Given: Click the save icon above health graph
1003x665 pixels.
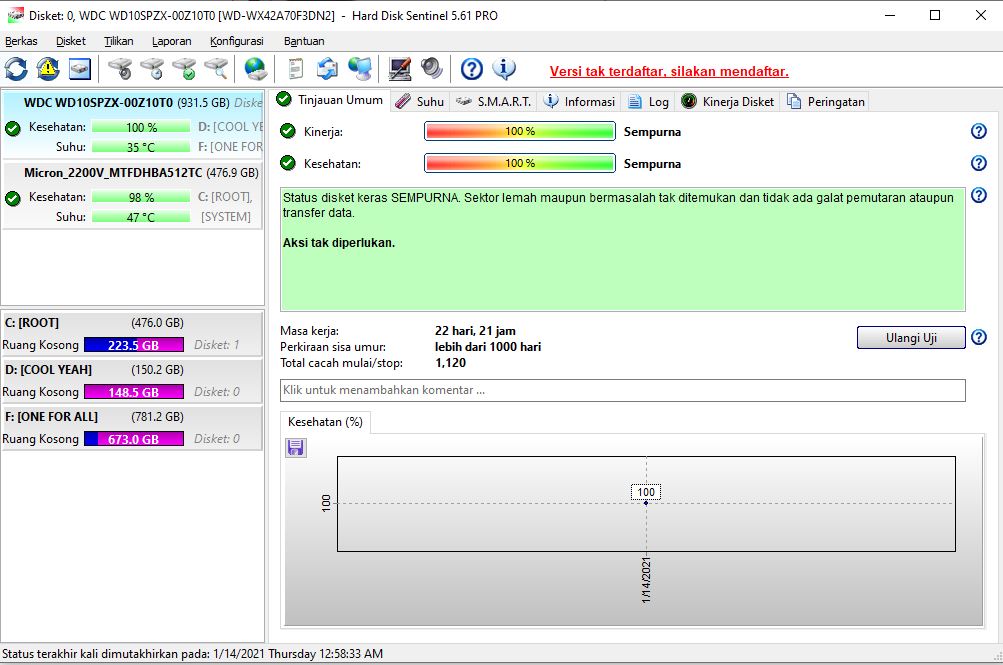Looking at the screenshot, I should pos(296,448).
